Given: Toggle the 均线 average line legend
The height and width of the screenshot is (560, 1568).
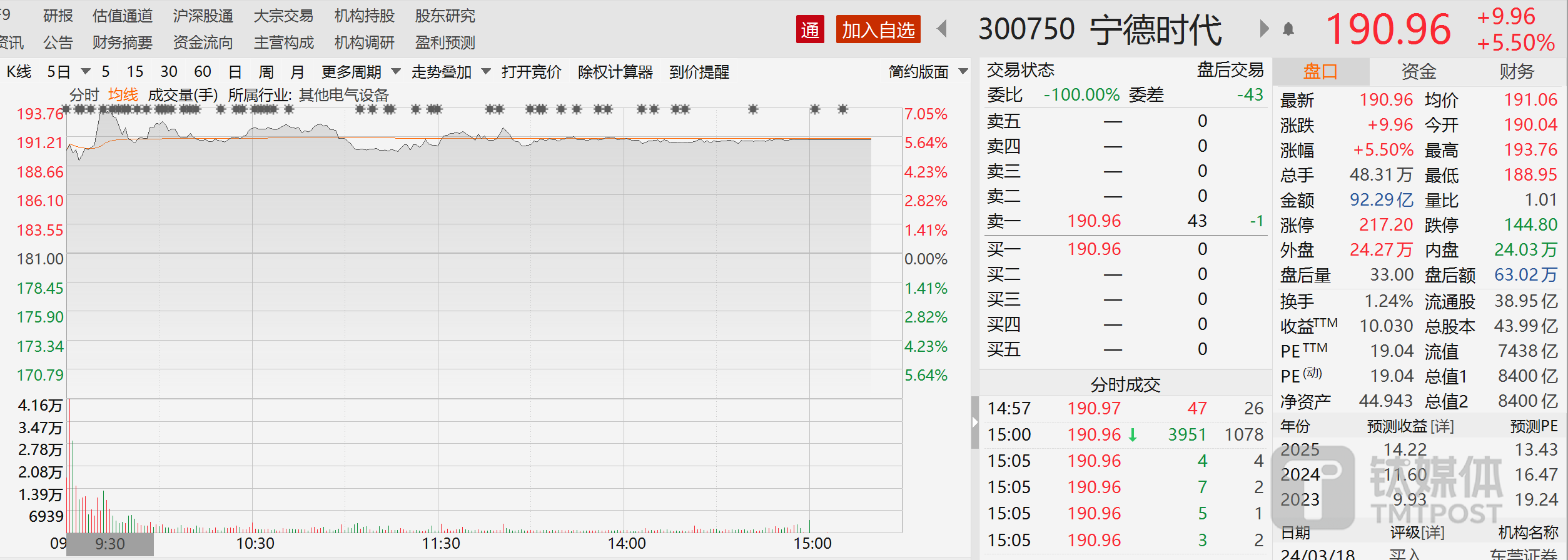Looking at the screenshot, I should click(123, 94).
